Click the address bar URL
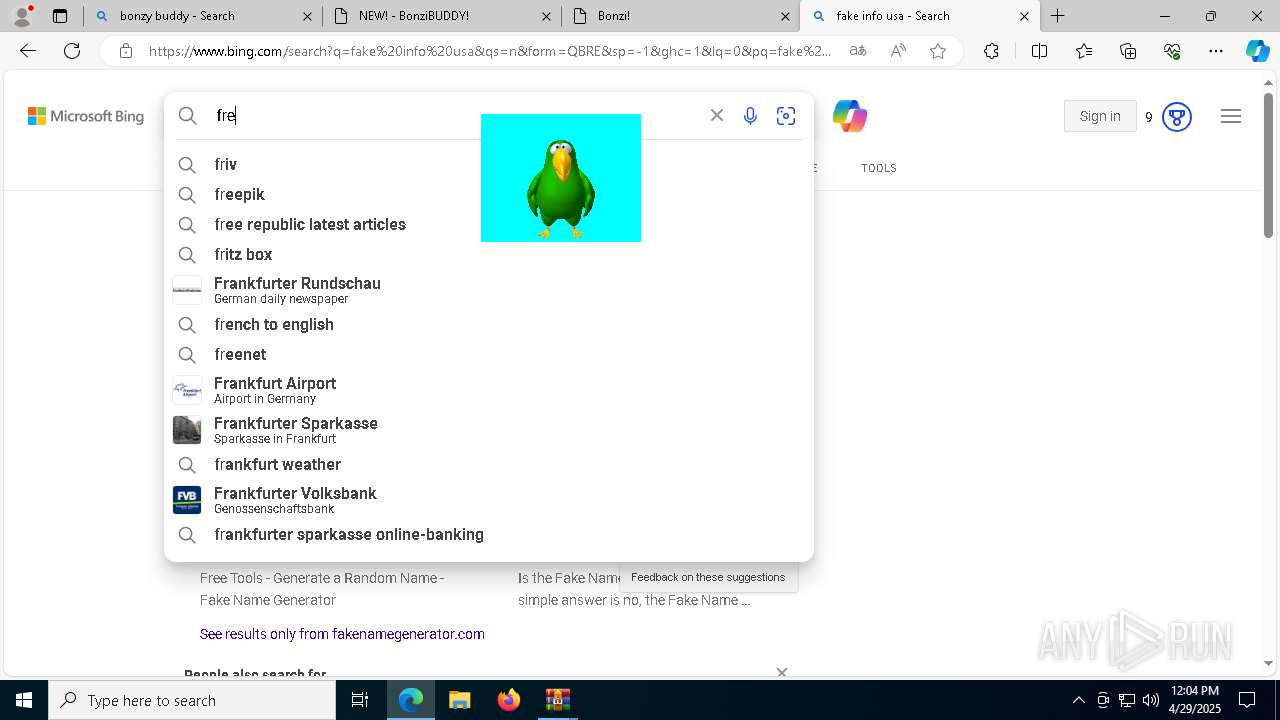Viewport: 1280px width, 720px height. click(x=490, y=51)
